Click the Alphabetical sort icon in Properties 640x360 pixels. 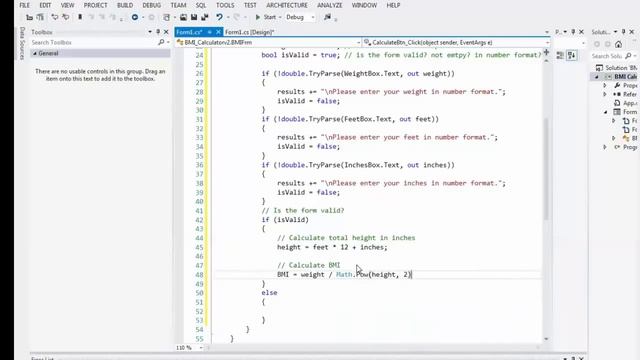571,56
